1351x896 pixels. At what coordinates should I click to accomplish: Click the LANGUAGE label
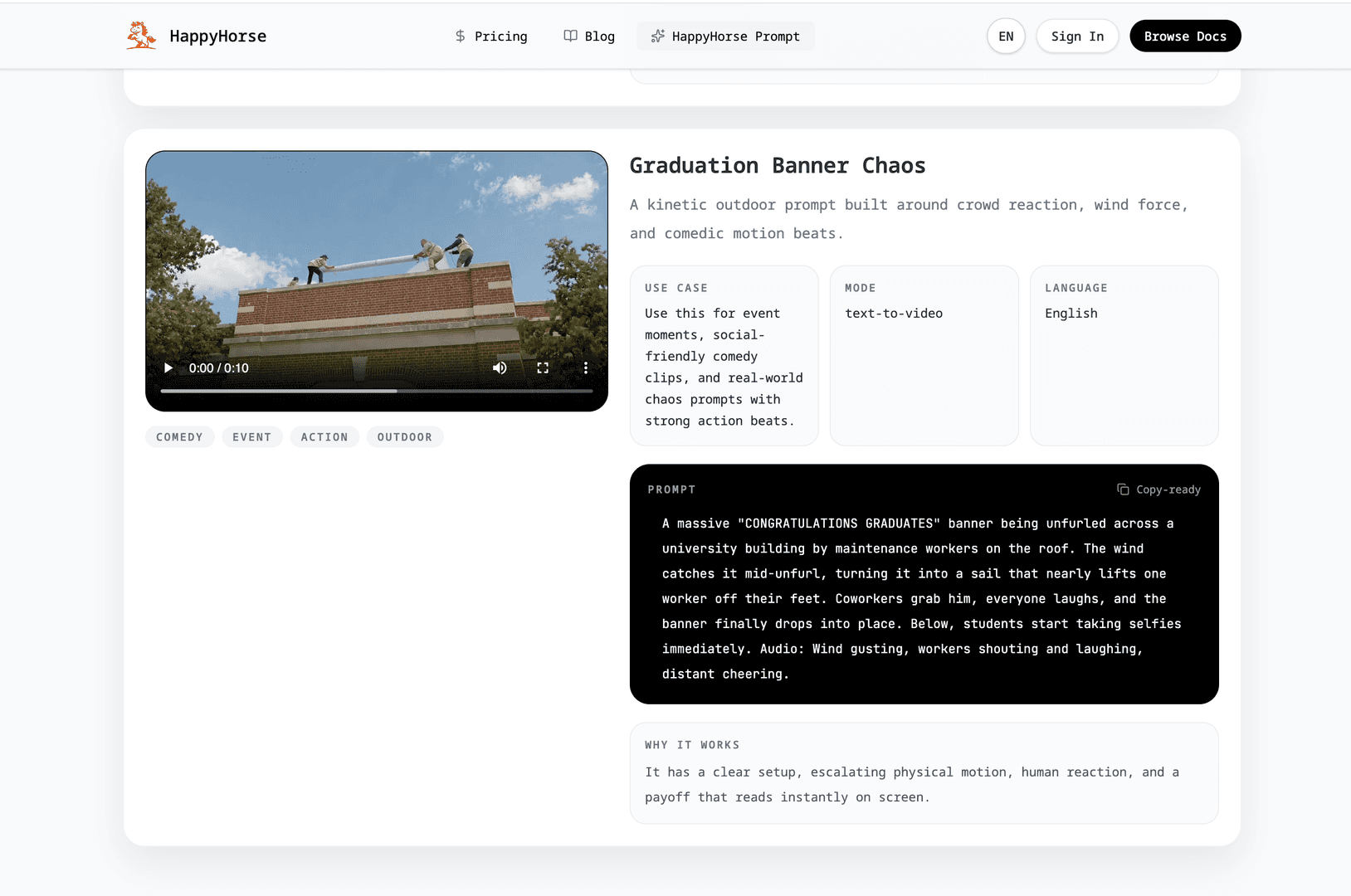point(1076,288)
